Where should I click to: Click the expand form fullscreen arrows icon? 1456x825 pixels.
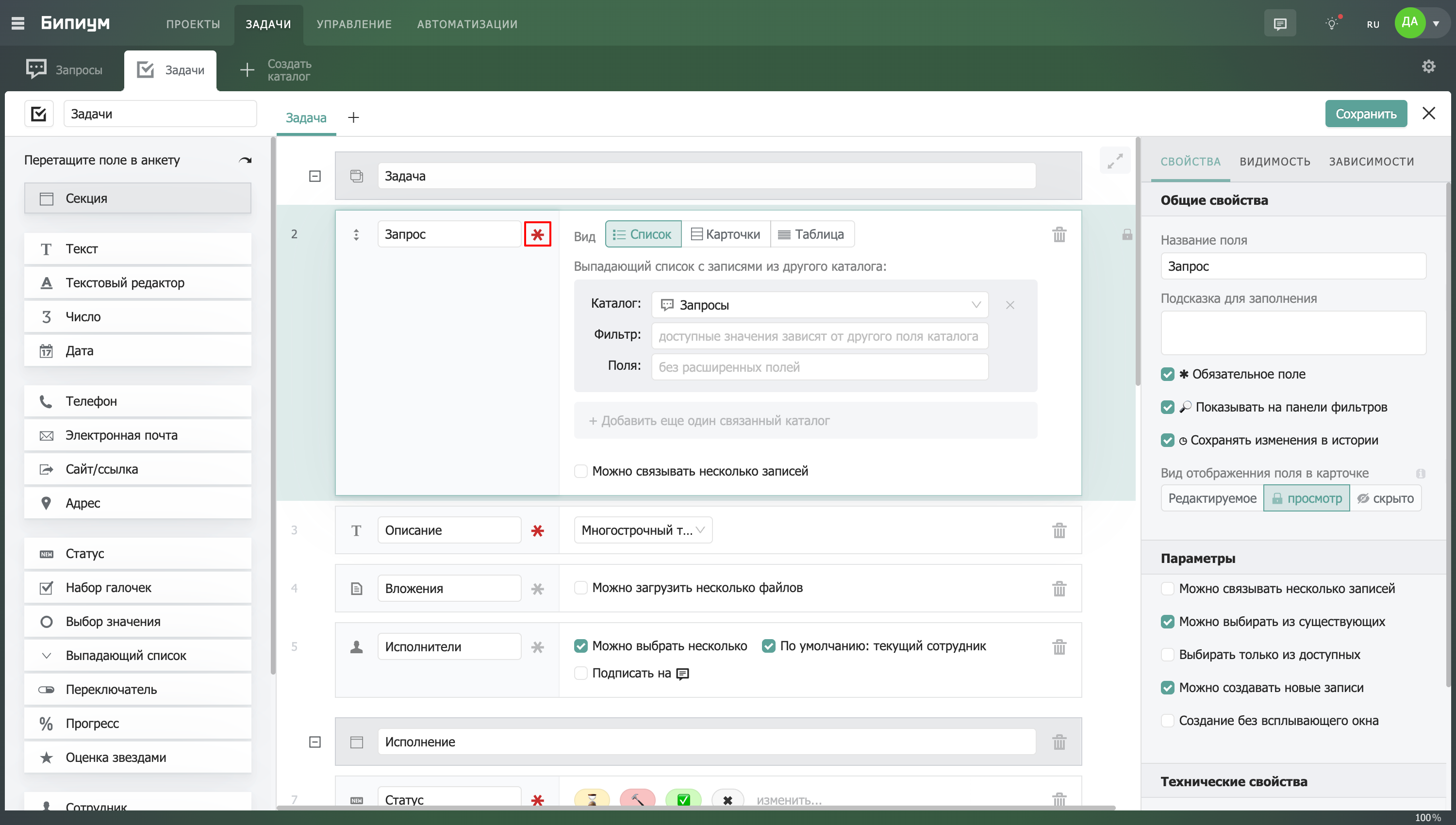[1114, 162]
